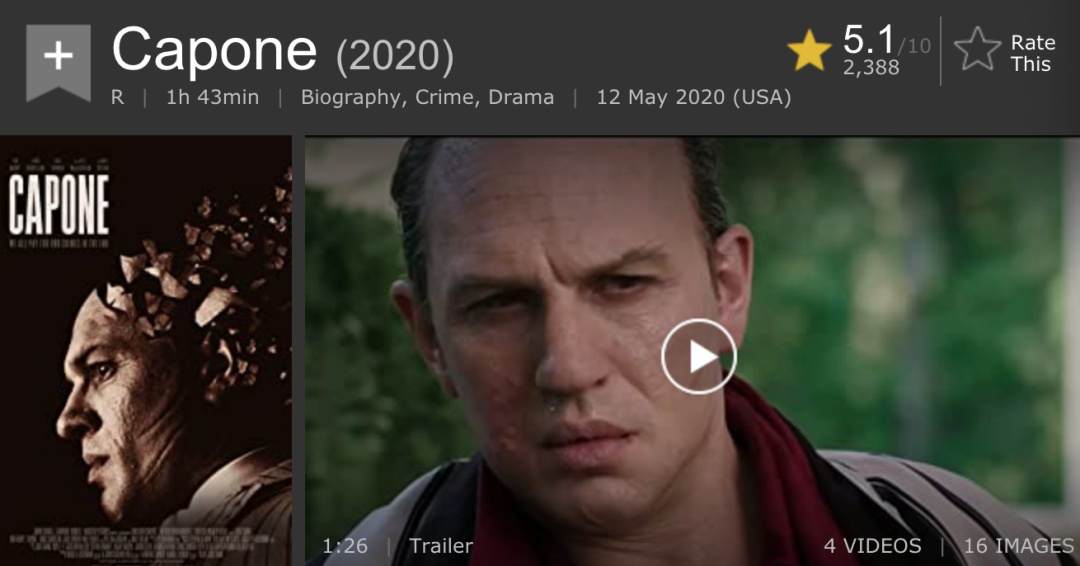Click the 1:26 trailer duration label

pyautogui.click(x=345, y=546)
